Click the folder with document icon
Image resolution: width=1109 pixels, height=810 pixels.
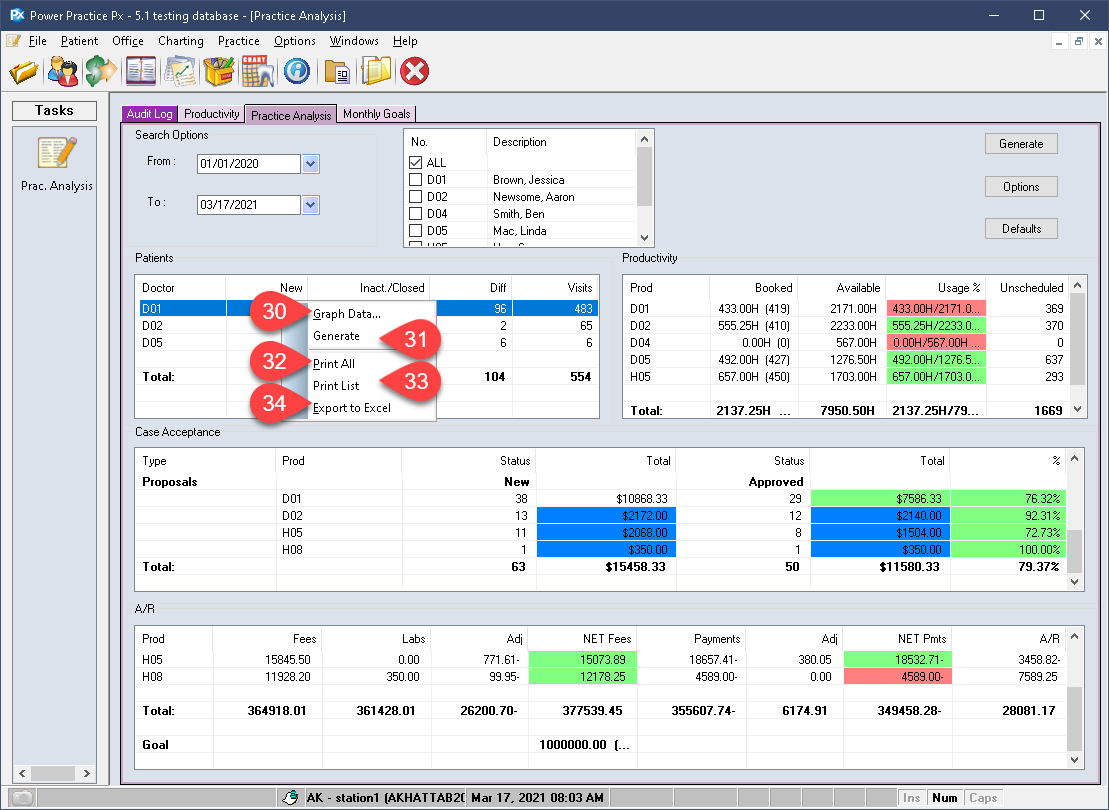click(x=337, y=71)
